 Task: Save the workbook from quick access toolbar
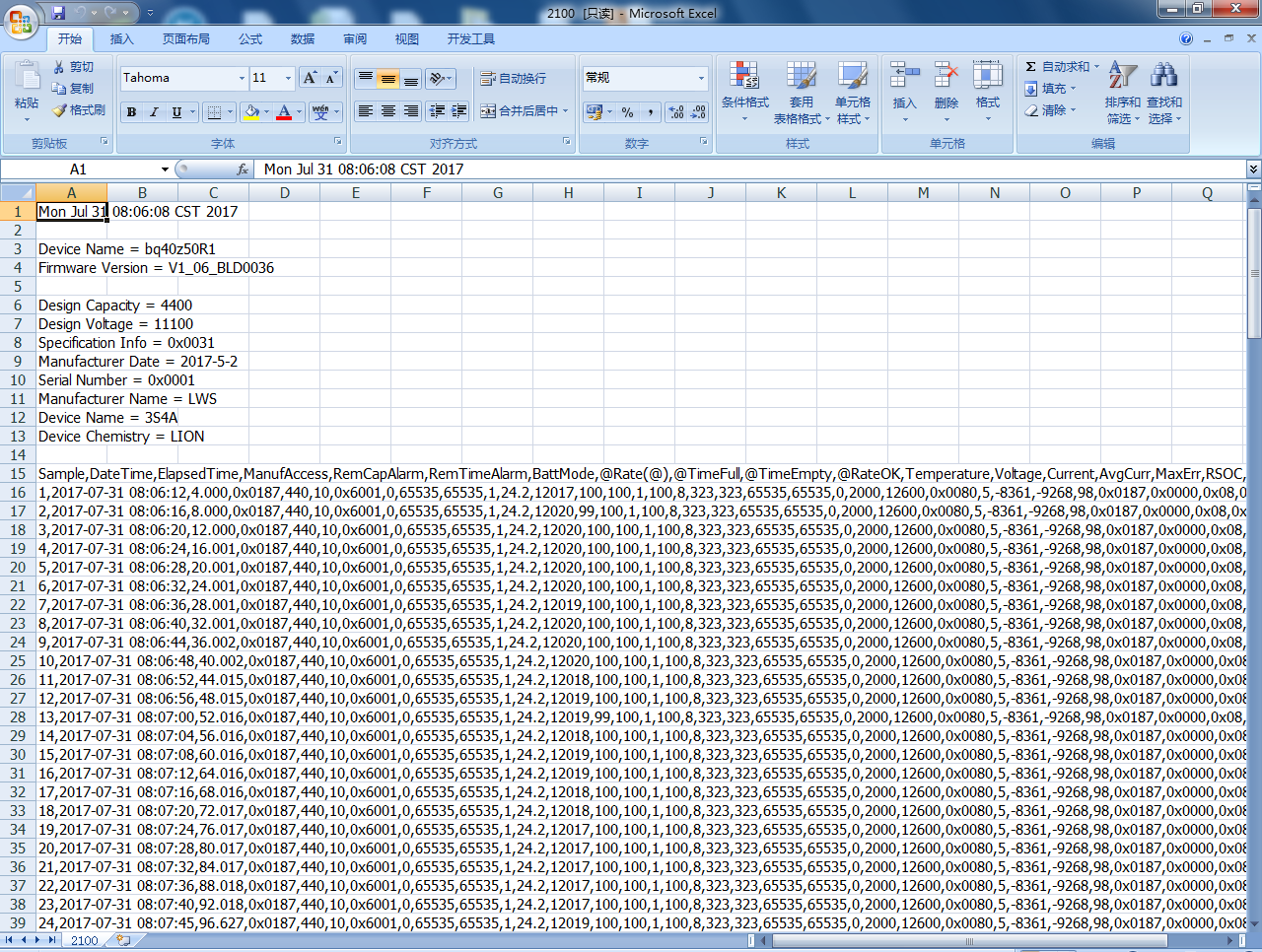pyautogui.click(x=57, y=13)
